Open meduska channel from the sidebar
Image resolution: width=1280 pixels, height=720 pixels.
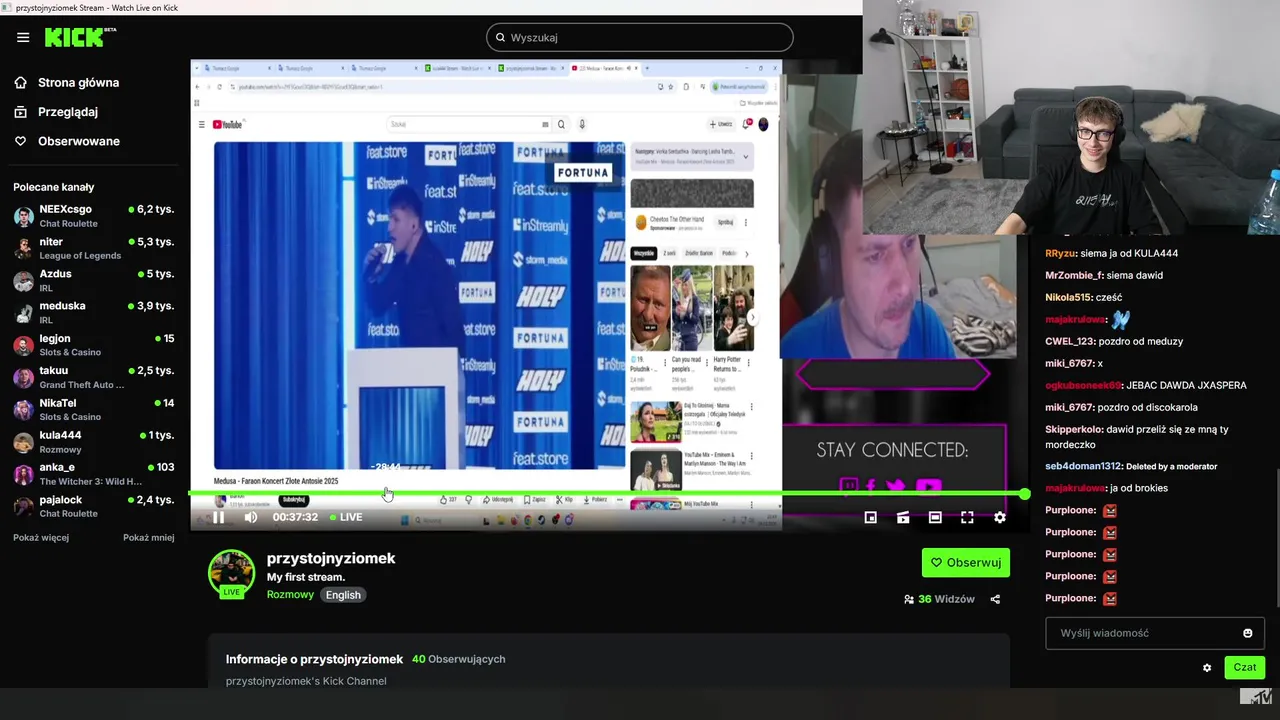pyautogui.click(x=94, y=312)
